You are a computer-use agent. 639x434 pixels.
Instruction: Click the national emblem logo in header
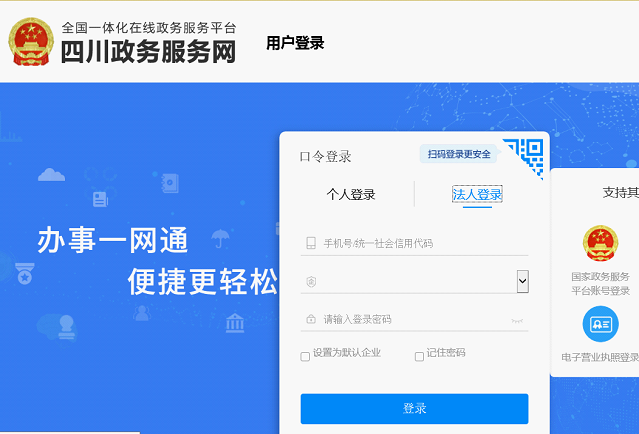(31, 42)
